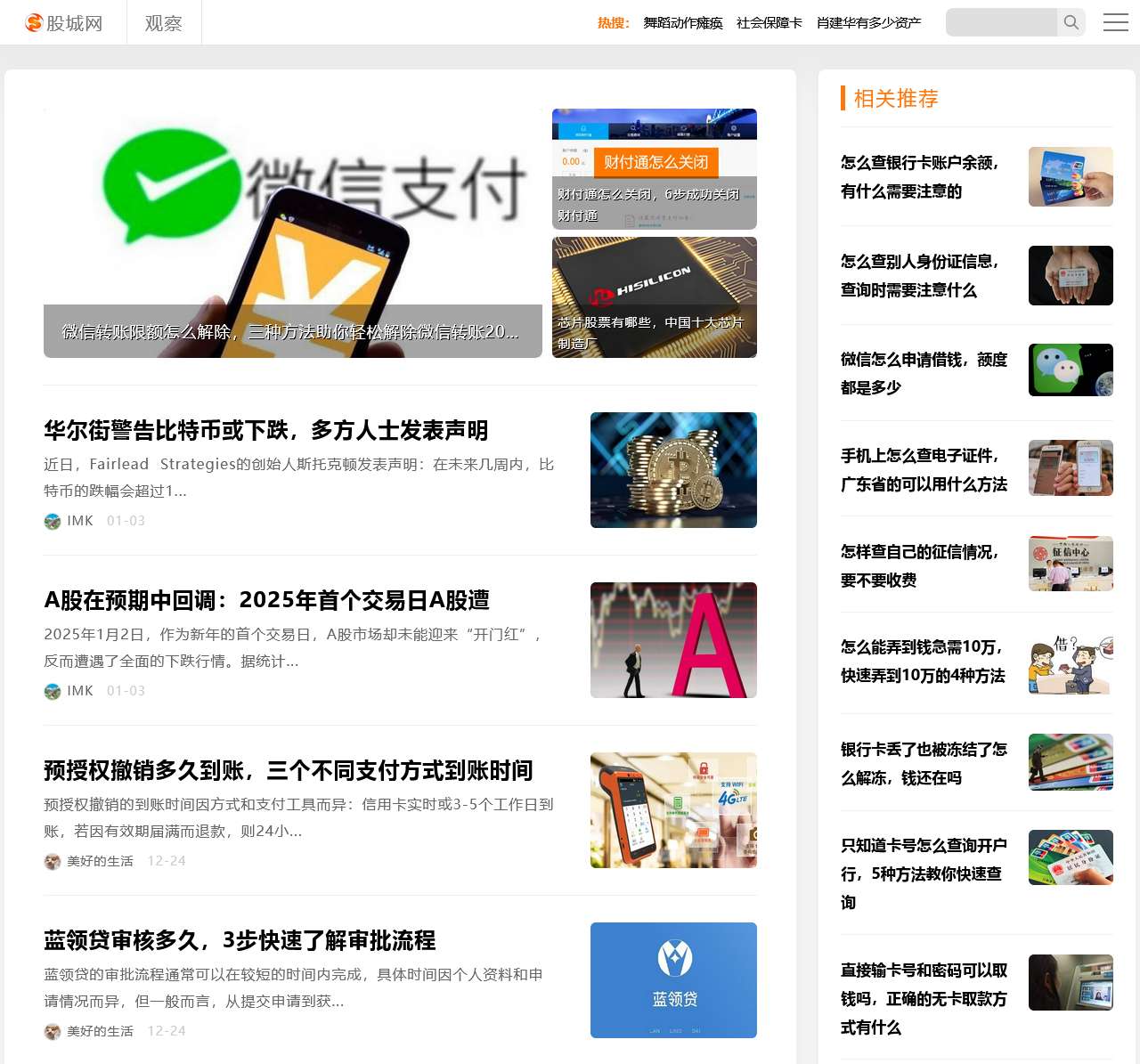Click the 01-03 date on the 华尔街 article
The height and width of the screenshot is (1064, 1140).
[126, 521]
